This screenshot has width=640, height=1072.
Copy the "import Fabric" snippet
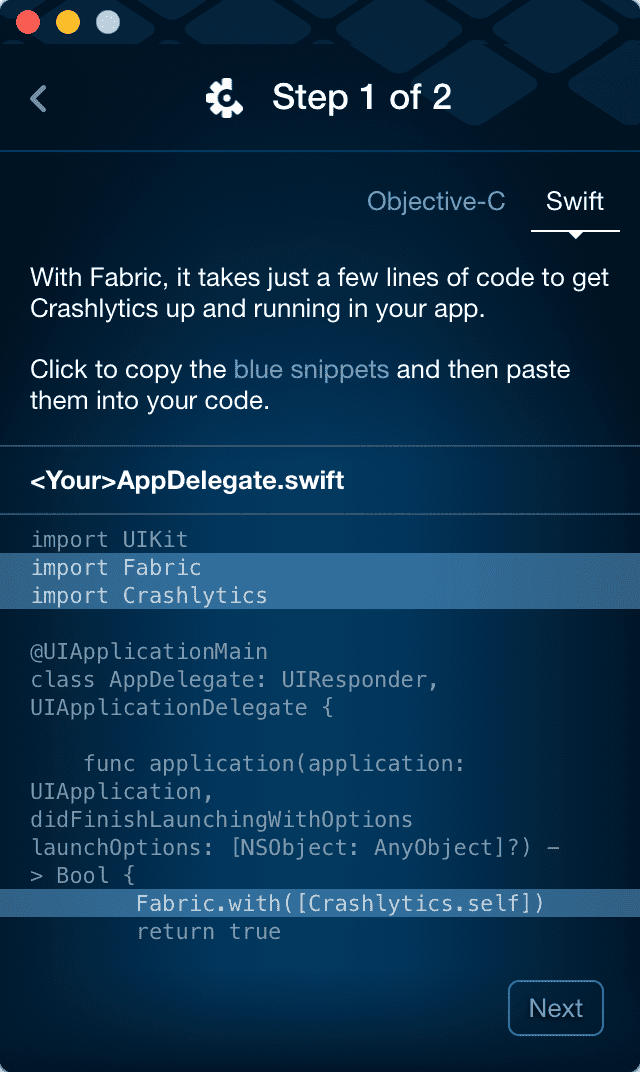(x=116, y=567)
